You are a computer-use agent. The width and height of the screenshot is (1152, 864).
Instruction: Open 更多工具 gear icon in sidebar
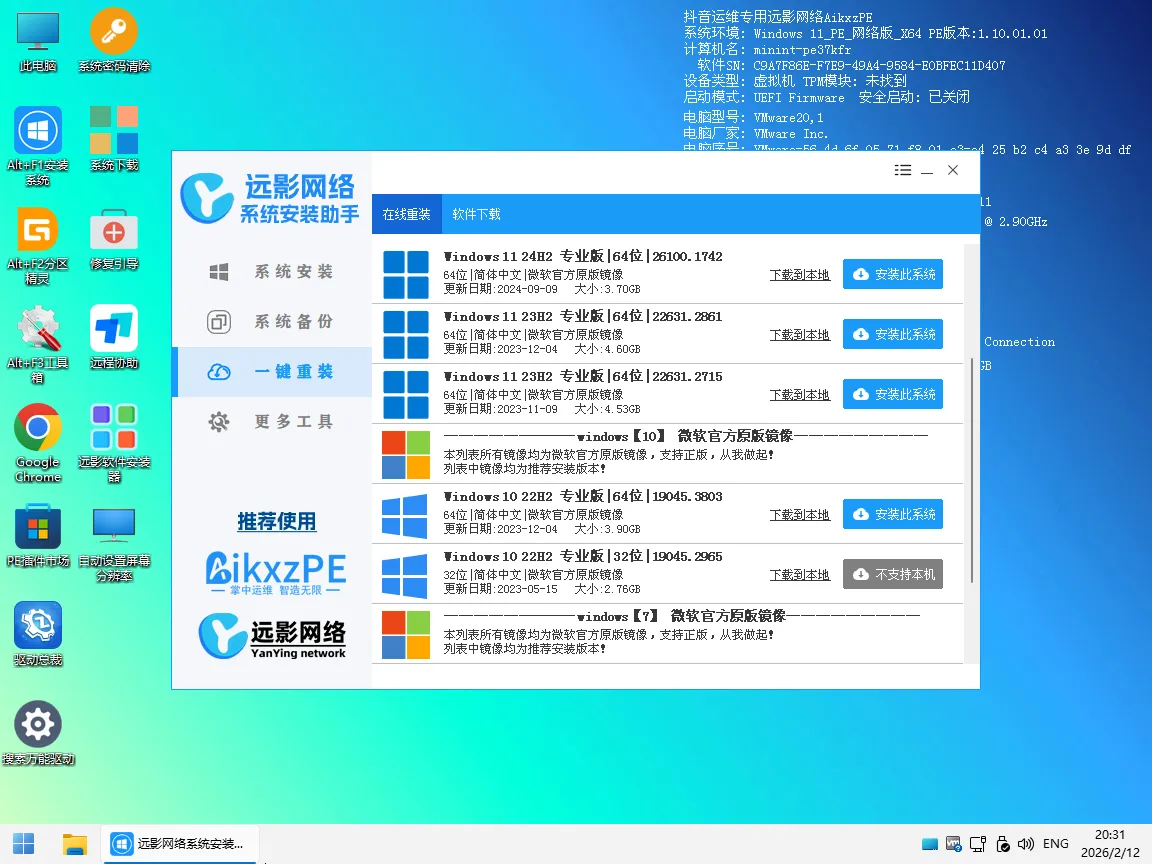(x=219, y=421)
